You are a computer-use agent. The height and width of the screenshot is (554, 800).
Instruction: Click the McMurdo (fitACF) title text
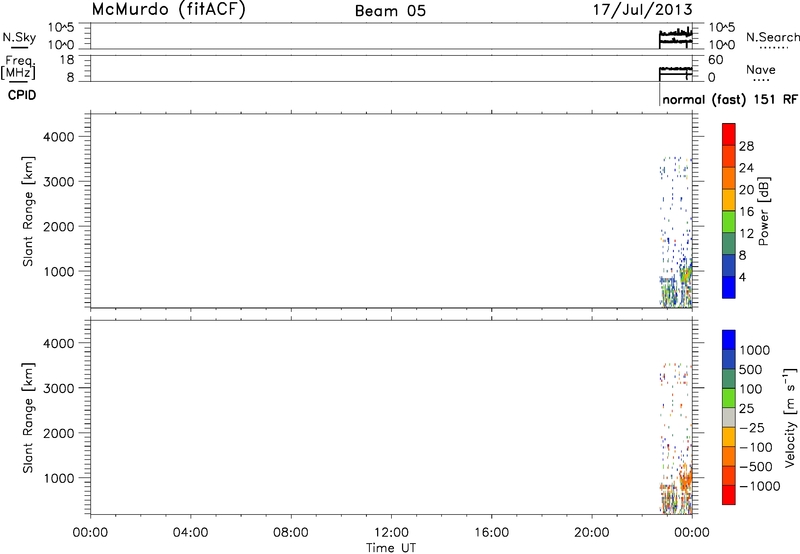tap(168, 9)
